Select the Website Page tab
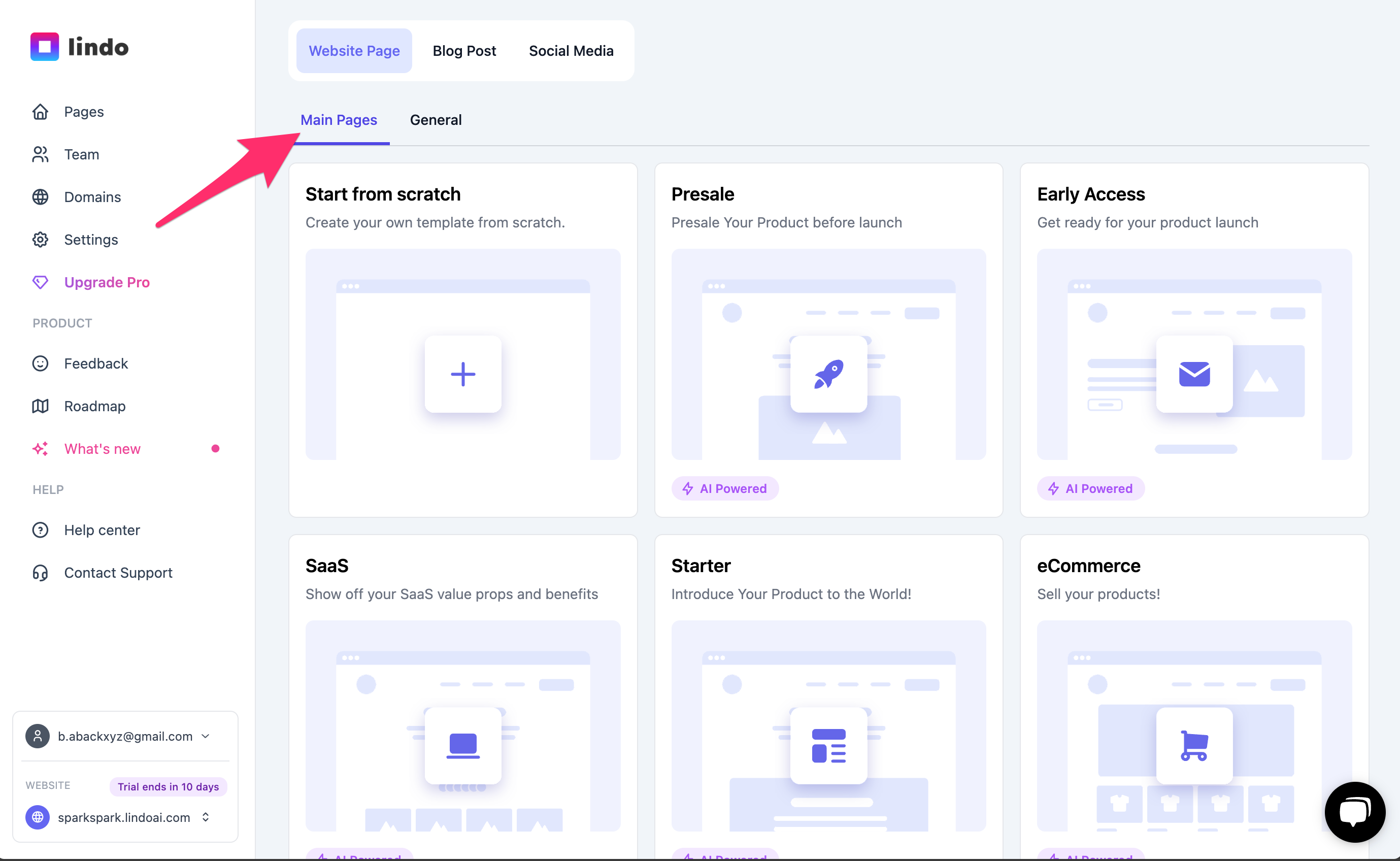This screenshot has height=861, width=1400. click(x=354, y=51)
